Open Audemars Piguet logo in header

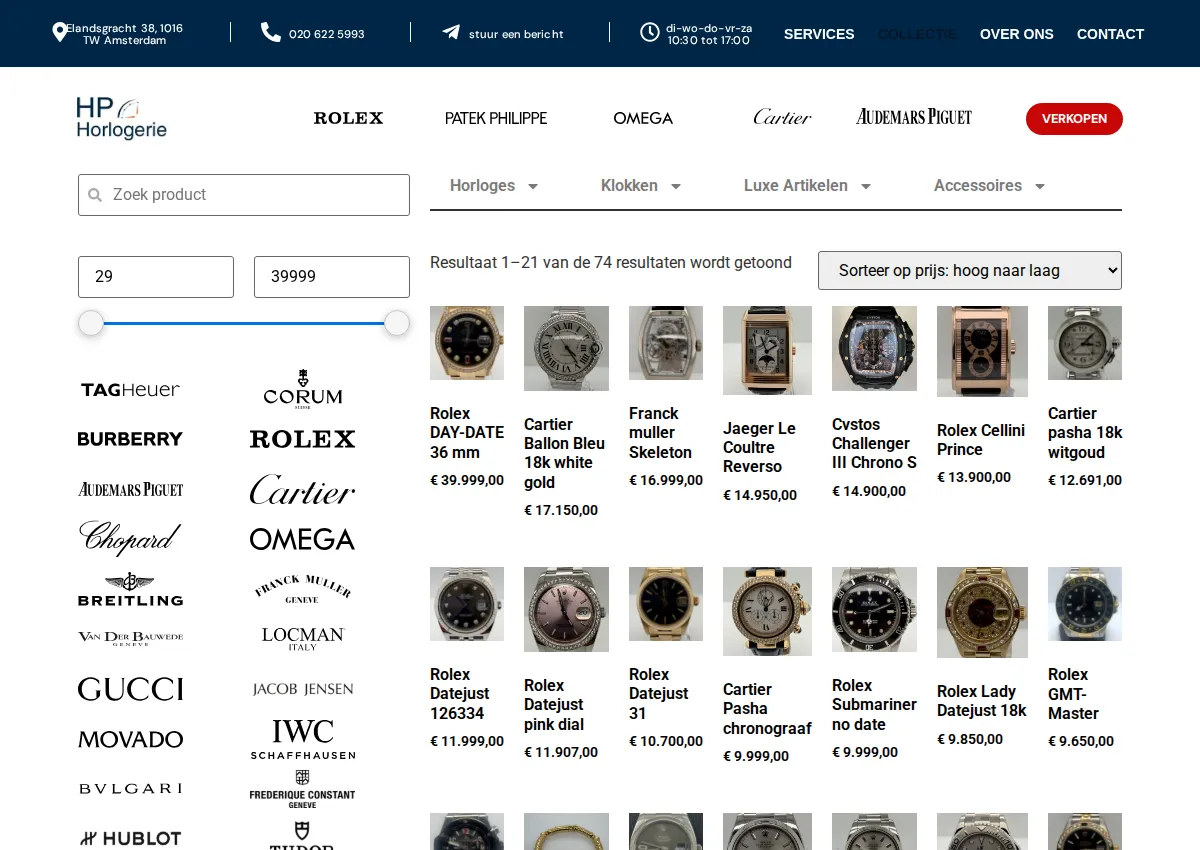coord(914,117)
